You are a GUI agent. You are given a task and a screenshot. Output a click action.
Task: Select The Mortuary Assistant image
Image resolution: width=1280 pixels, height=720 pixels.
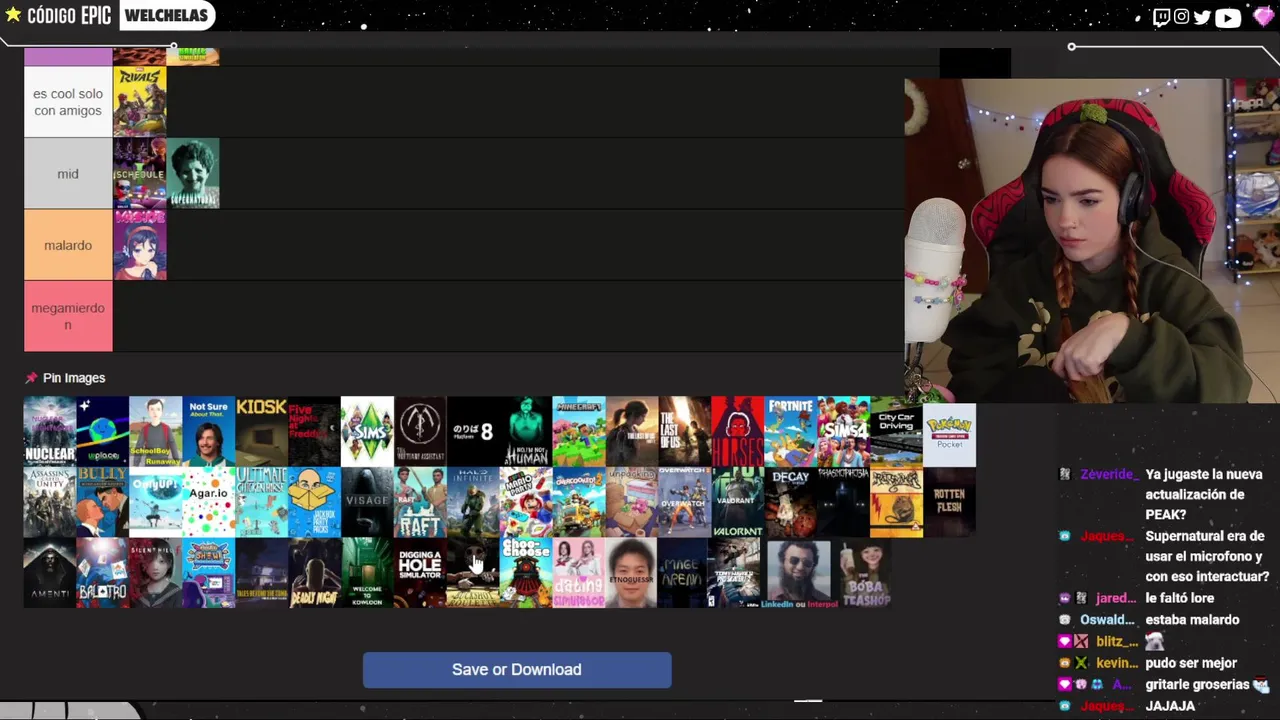[420, 432]
